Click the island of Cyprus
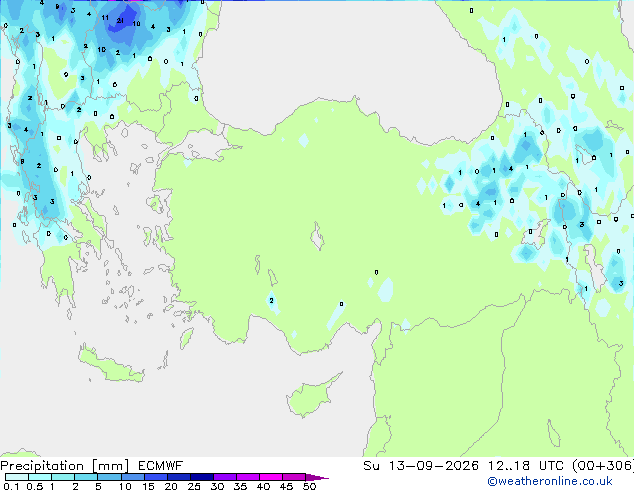This screenshot has width=634, height=490. [x=313, y=395]
